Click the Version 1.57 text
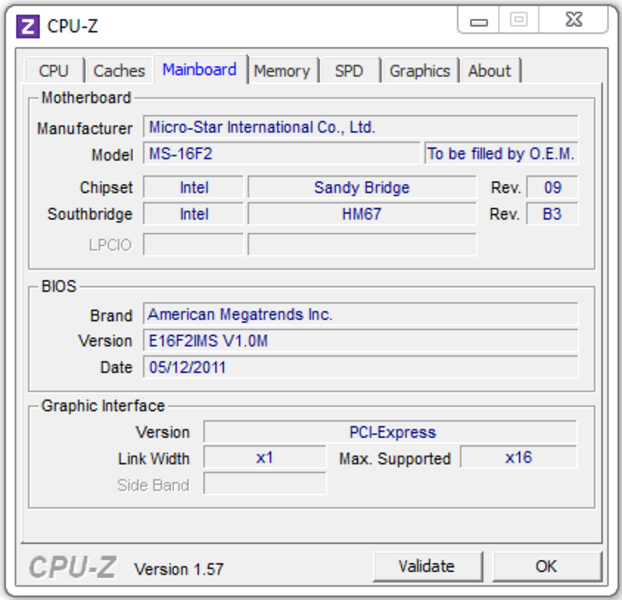This screenshot has height=600, width=622. (x=179, y=569)
